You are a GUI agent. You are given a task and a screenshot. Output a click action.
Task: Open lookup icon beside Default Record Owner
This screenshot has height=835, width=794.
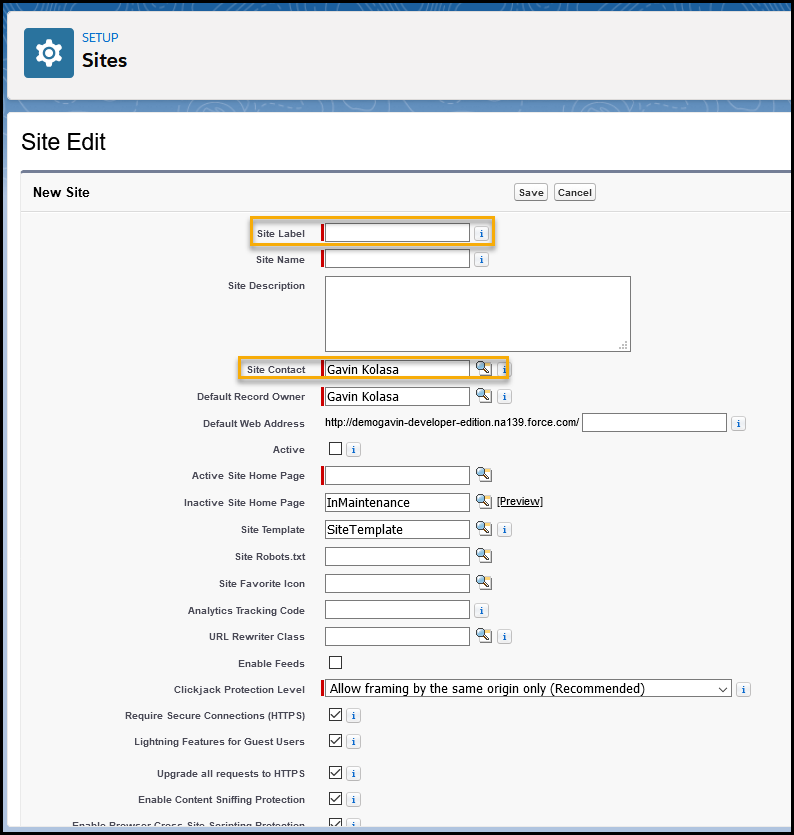pos(484,396)
